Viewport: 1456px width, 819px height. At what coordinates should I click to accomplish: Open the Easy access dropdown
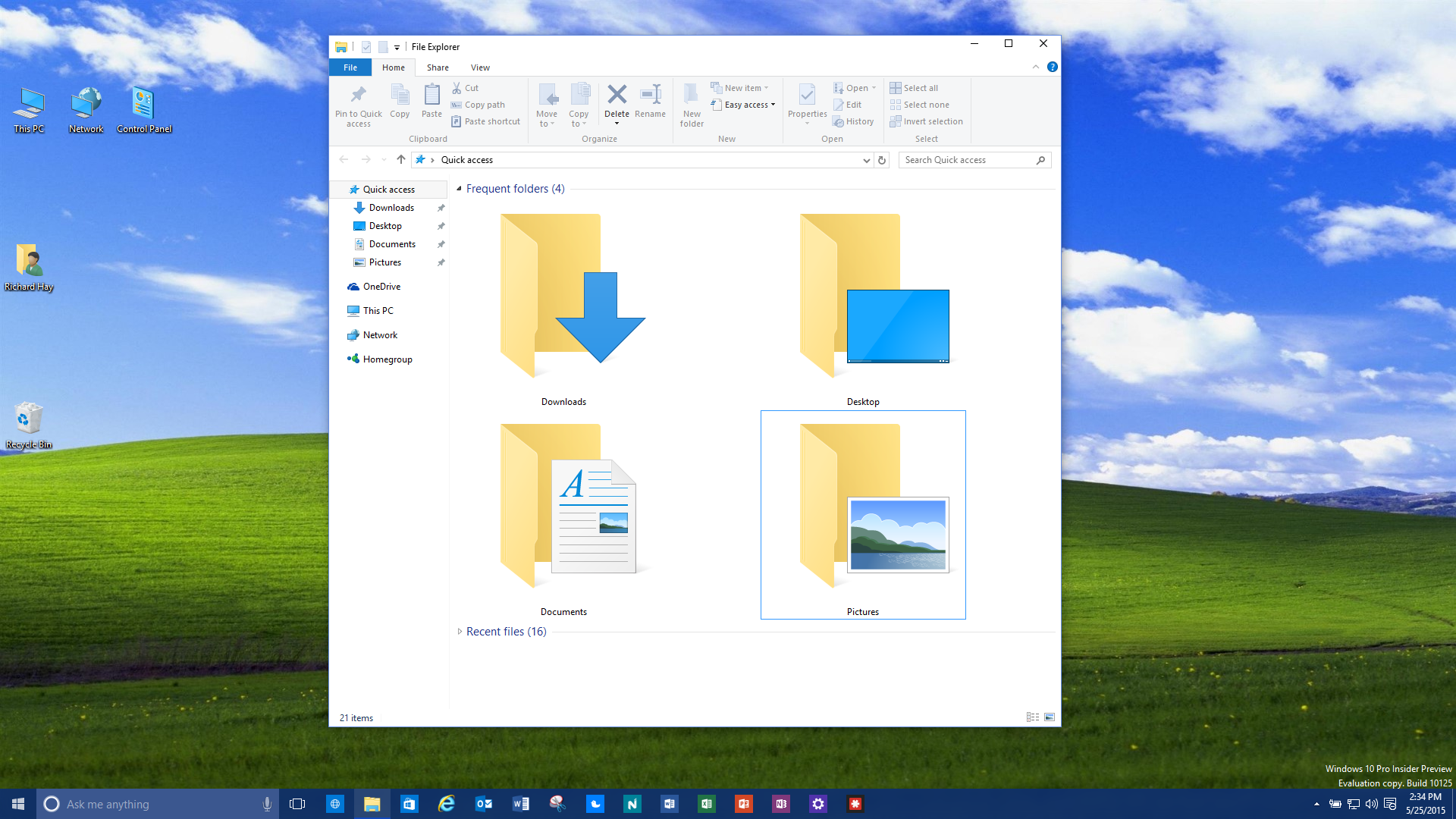pyautogui.click(x=744, y=105)
